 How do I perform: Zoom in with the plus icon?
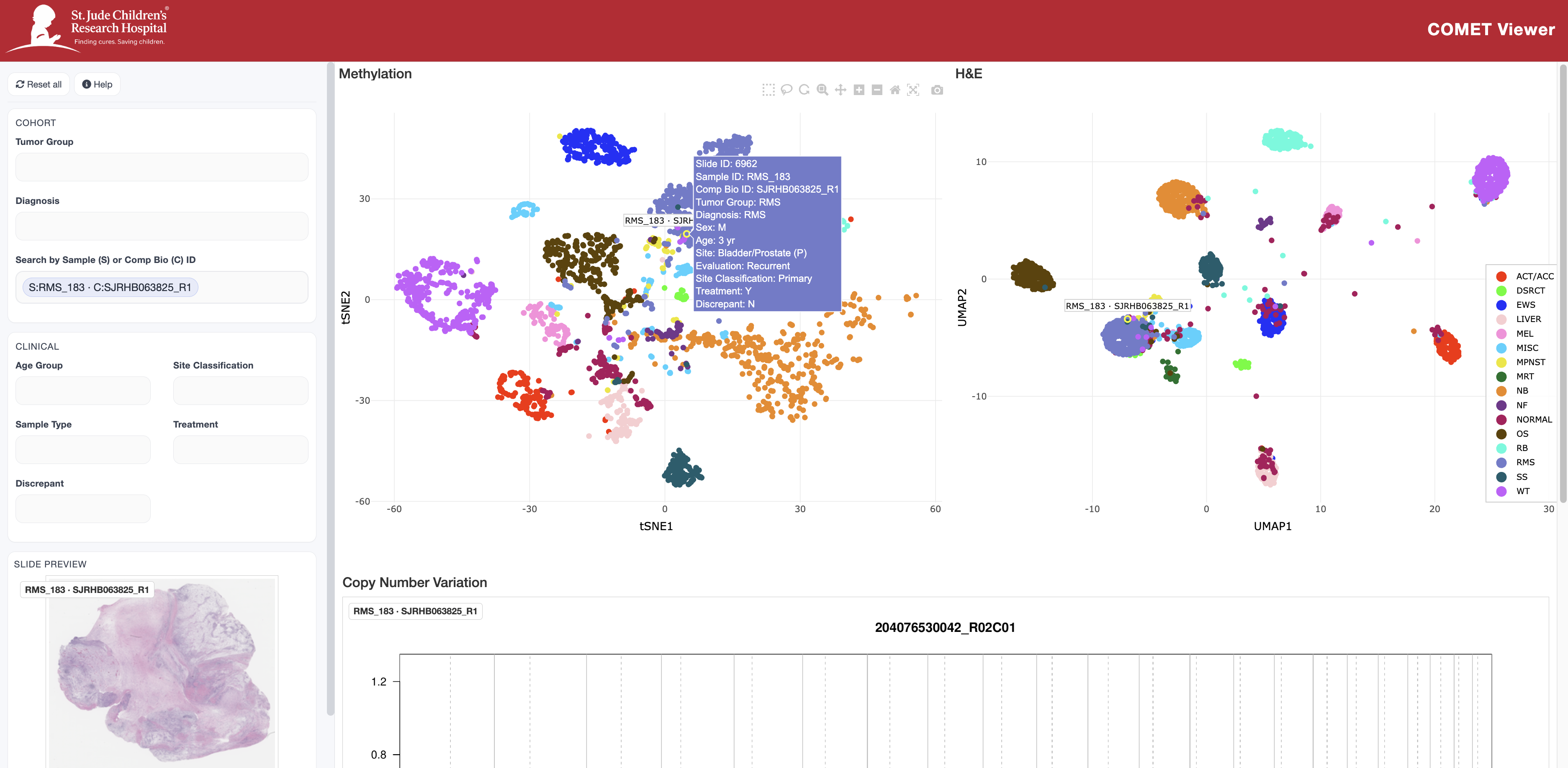click(x=859, y=90)
